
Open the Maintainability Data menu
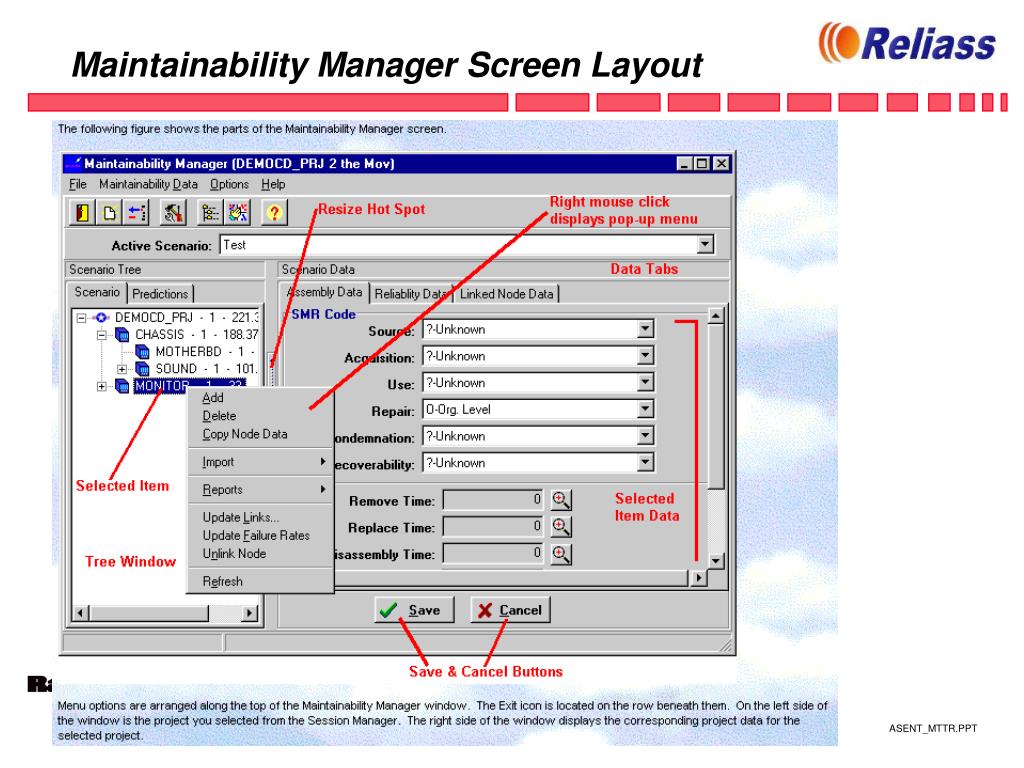(x=148, y=184)
